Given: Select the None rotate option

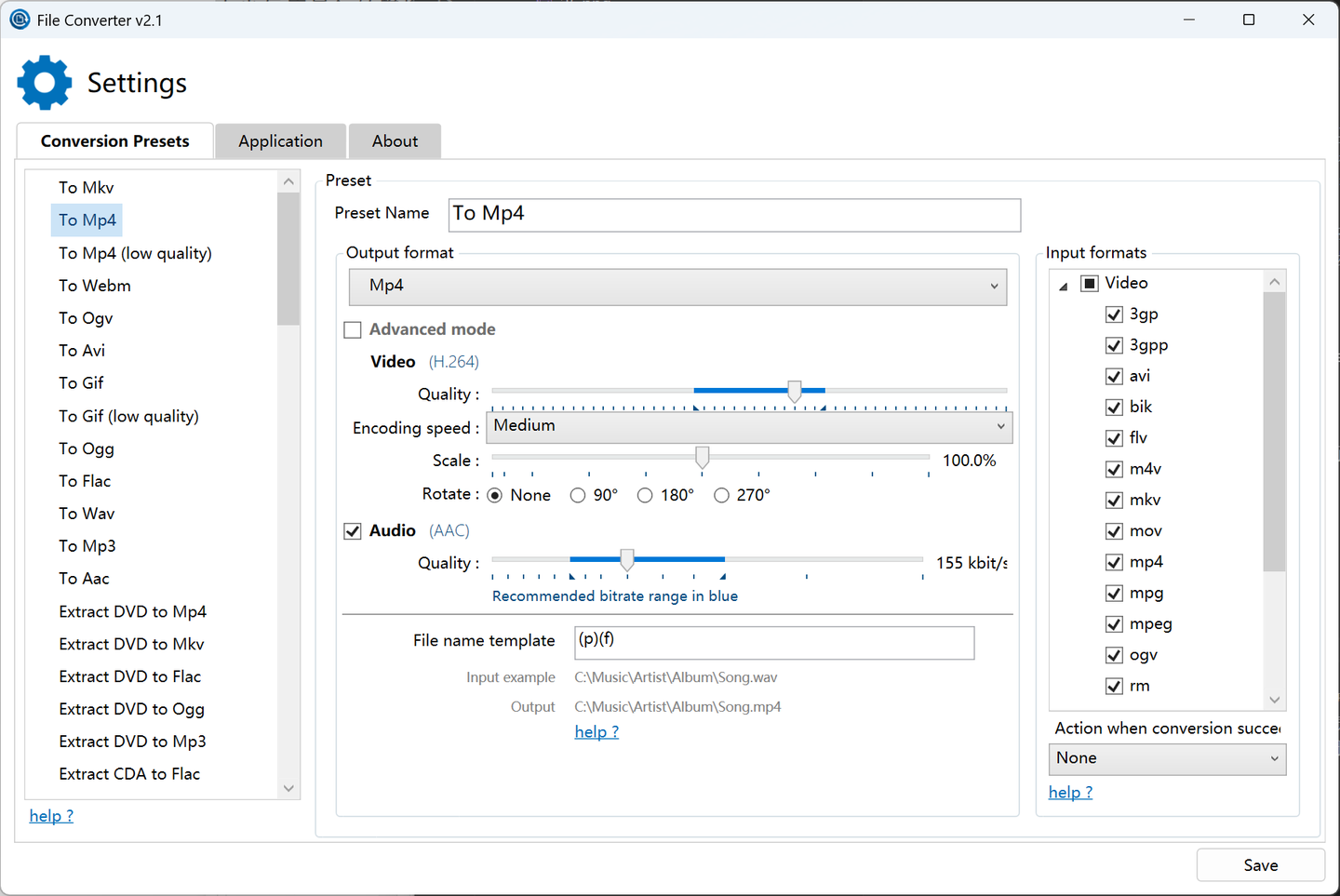Looking at the screenshot, I should point(495,495).
